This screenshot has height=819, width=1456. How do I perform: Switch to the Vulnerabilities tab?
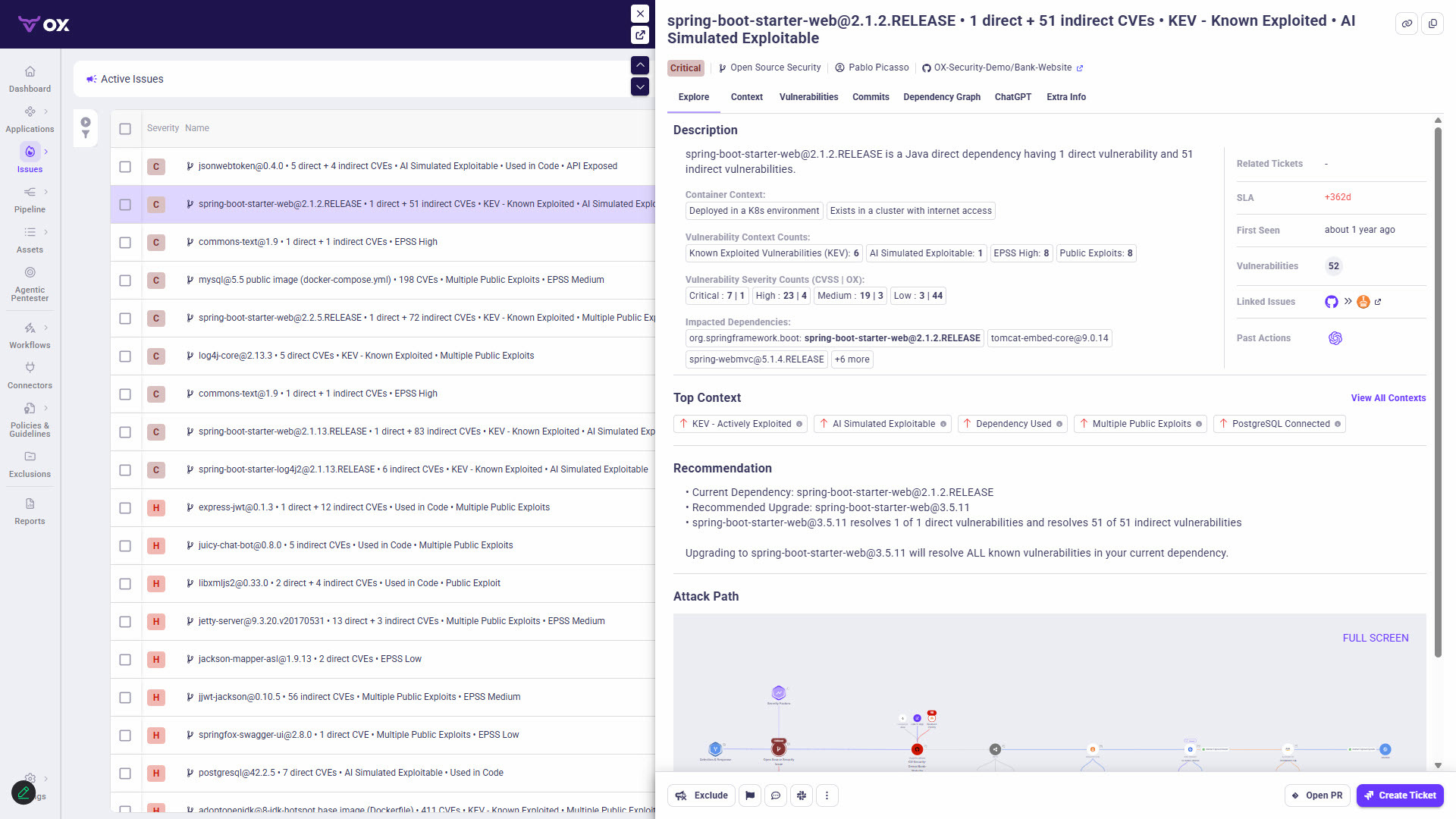(x=808, y=97)
